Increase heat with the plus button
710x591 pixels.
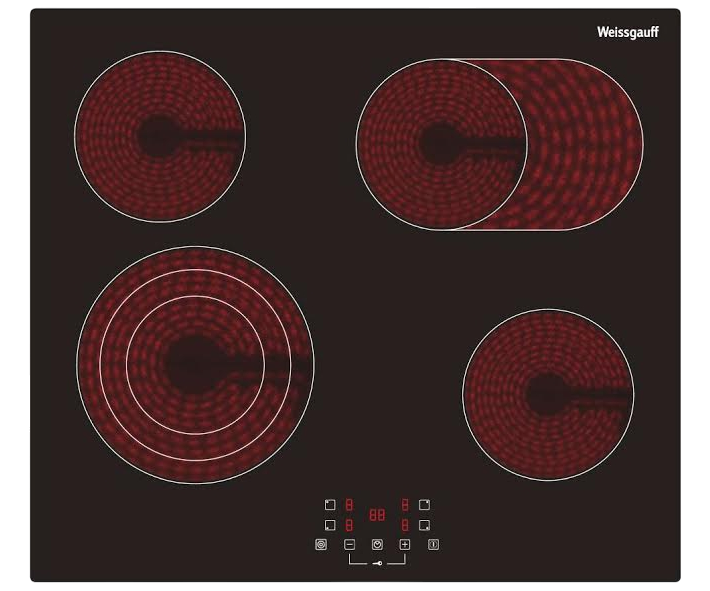[x=405, y=545]
